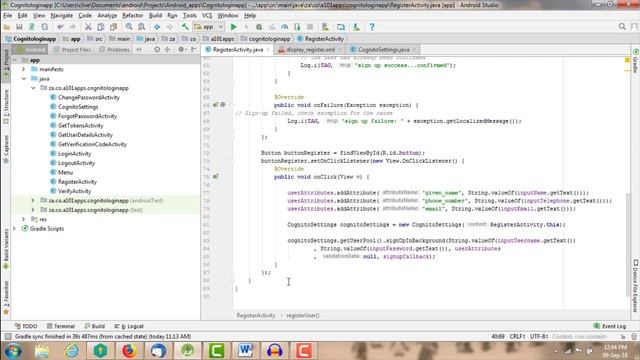The width and height of the screenshot is (640, 360).
Task: Click the Windows Start button
Action: click(x=13, y=351)
